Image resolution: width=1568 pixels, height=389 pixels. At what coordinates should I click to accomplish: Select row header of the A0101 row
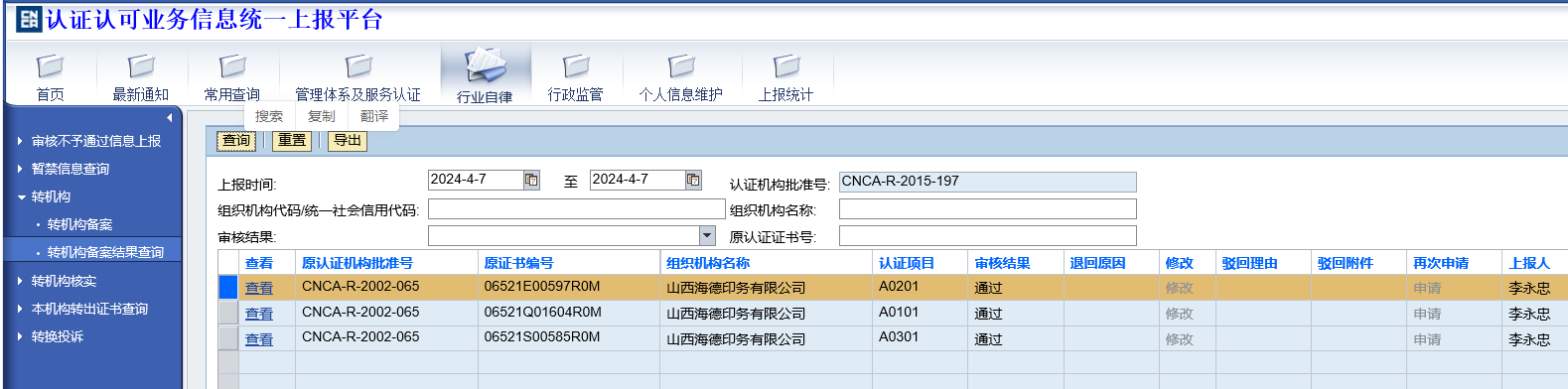228,313
